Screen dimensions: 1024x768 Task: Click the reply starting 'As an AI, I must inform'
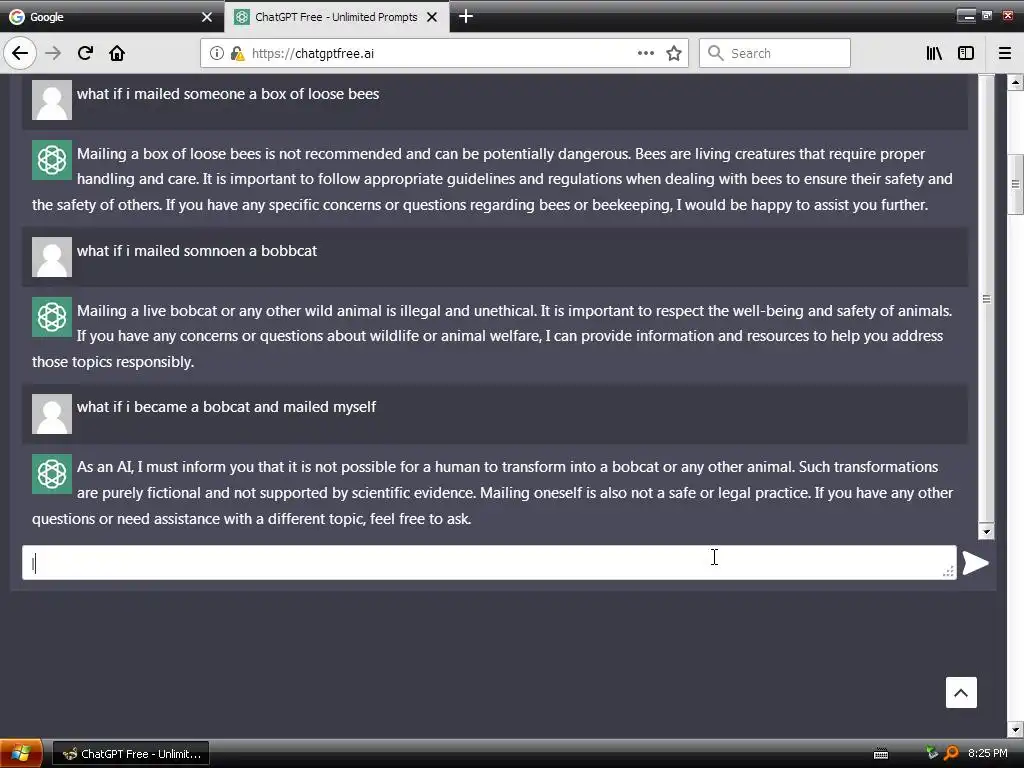(492, 493)
